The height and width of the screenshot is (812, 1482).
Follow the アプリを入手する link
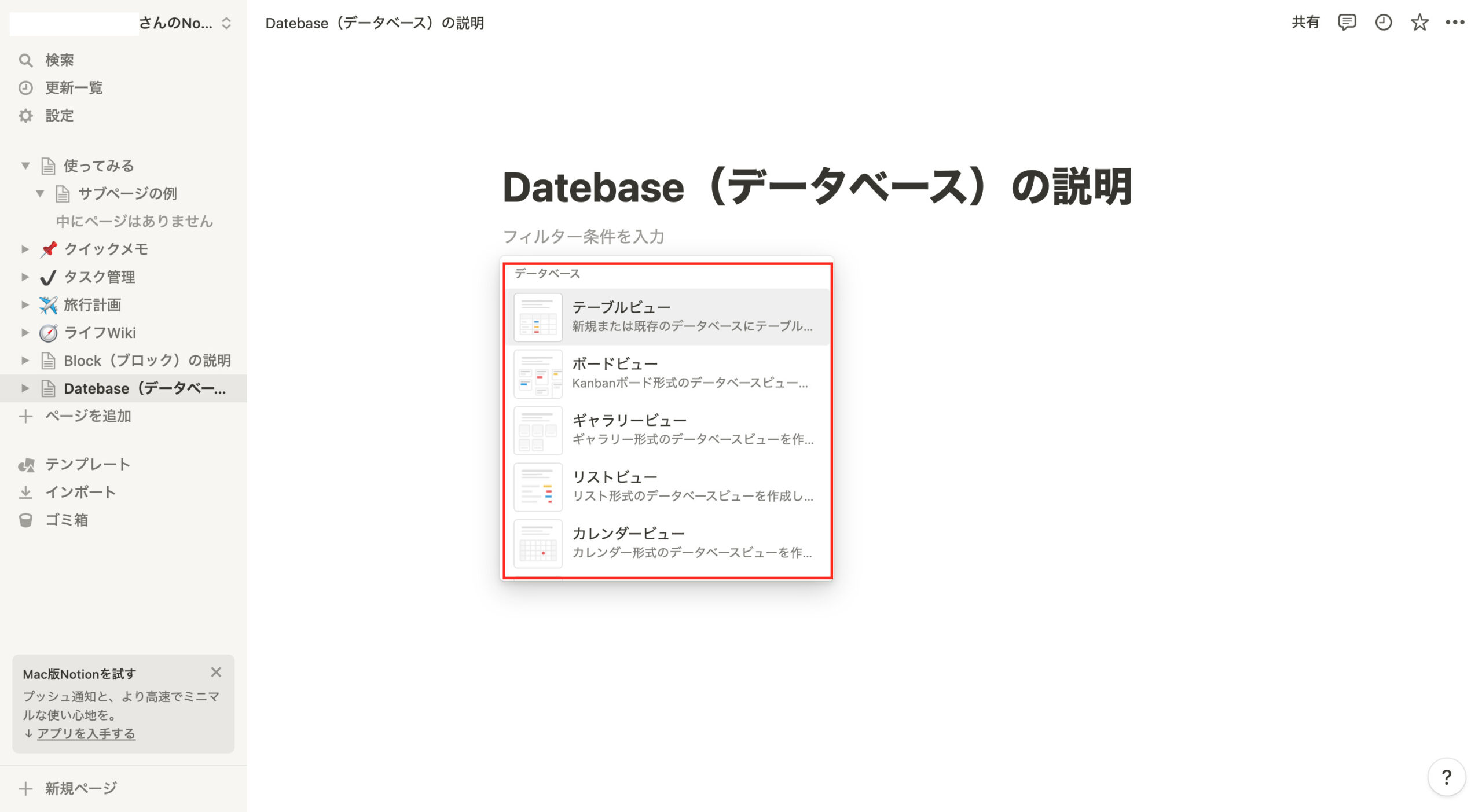[x=86, y=733]
